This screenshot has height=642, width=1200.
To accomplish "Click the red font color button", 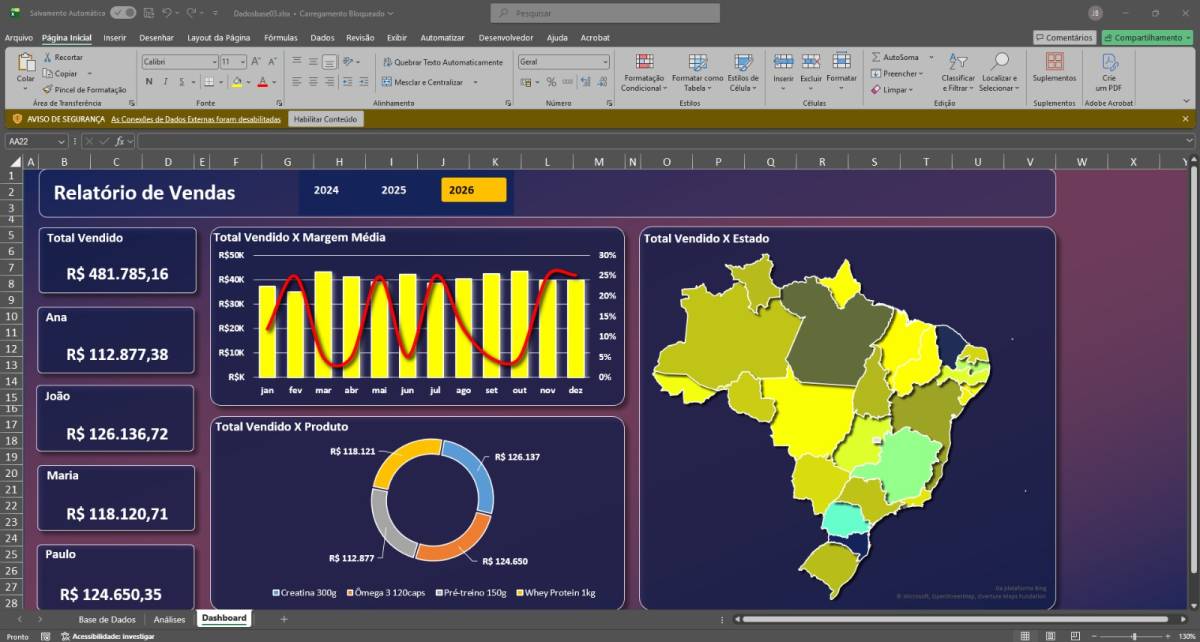I will 262,81.
